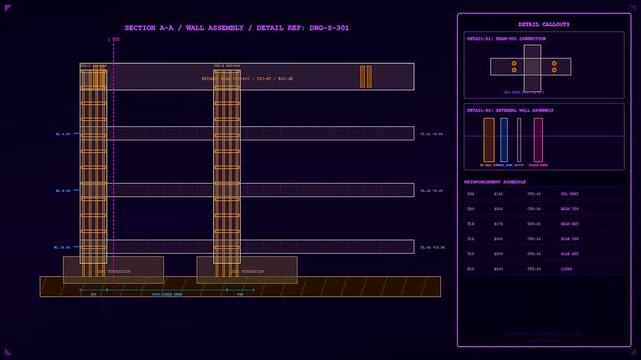
Task: Select the SLAB TOP schedule row
Action: pos(544,239)
